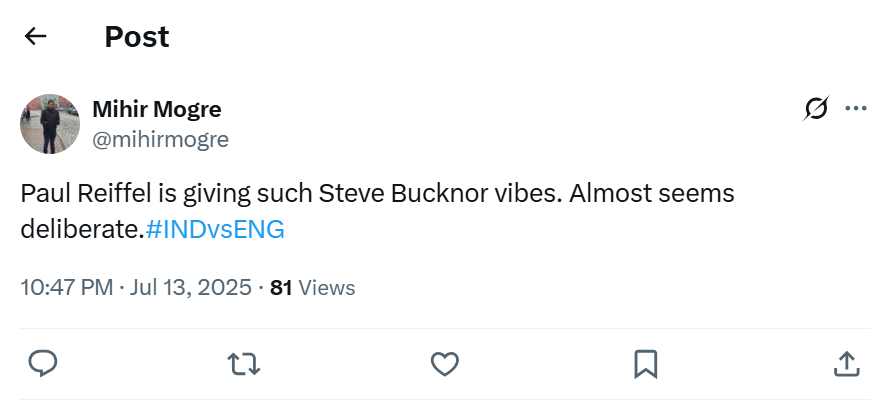The height and width of the screenshot is (409, 894).
Task: Click the 10:47 PM post time
Action: pos(66,288)
